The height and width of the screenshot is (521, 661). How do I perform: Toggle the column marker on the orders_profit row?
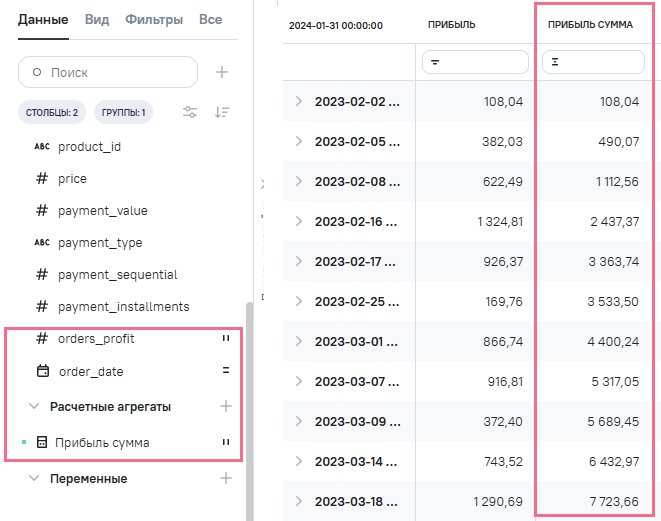click(226, 339)
